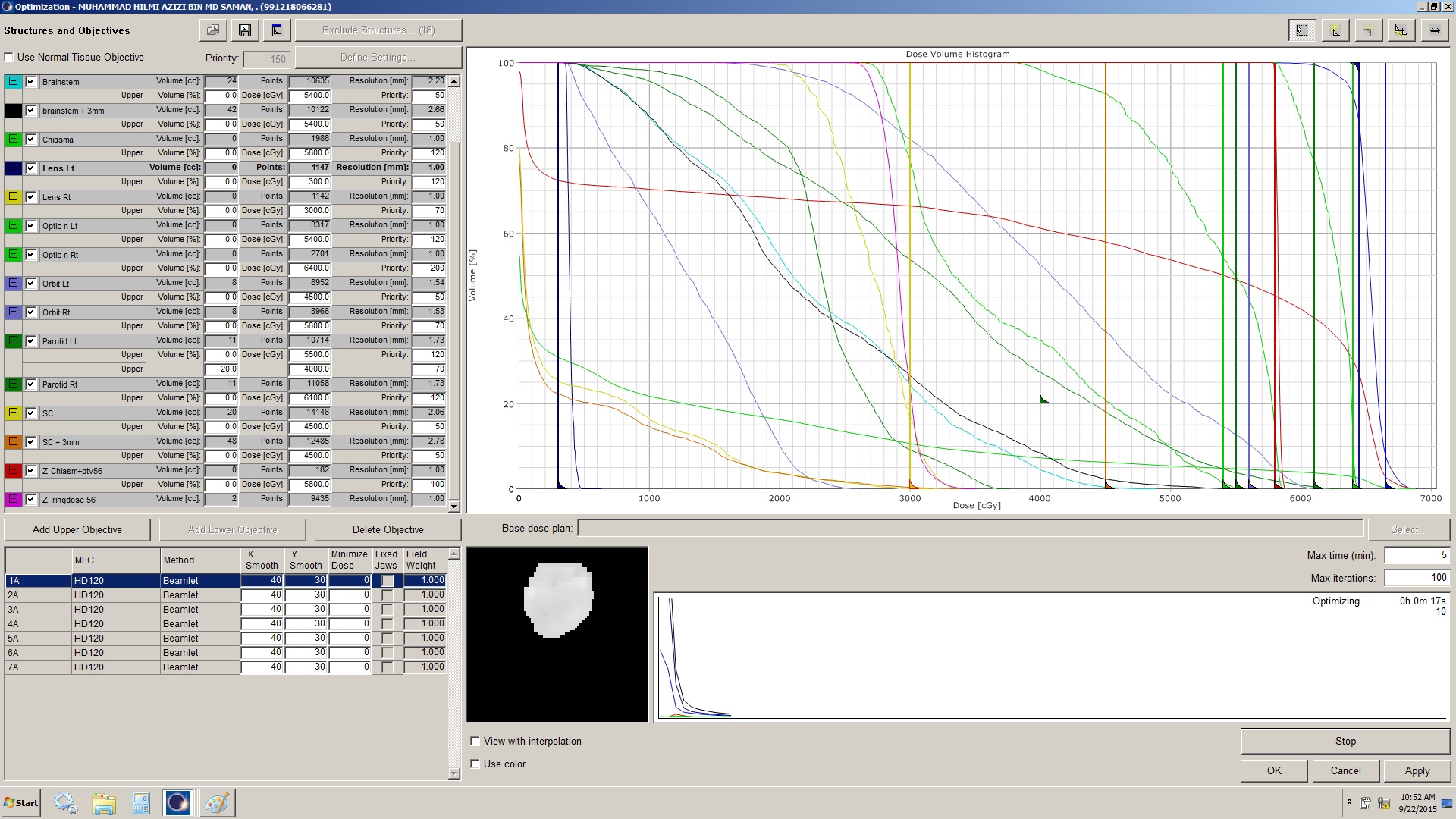
Task: Open the gears settings taskbar icon
Action: point(65,803)
